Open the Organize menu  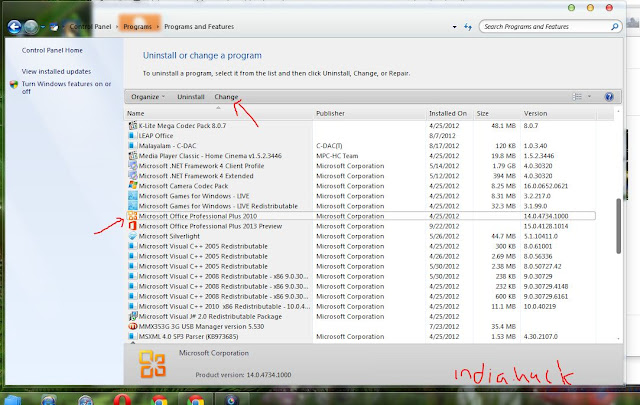[x=148, y=97]
